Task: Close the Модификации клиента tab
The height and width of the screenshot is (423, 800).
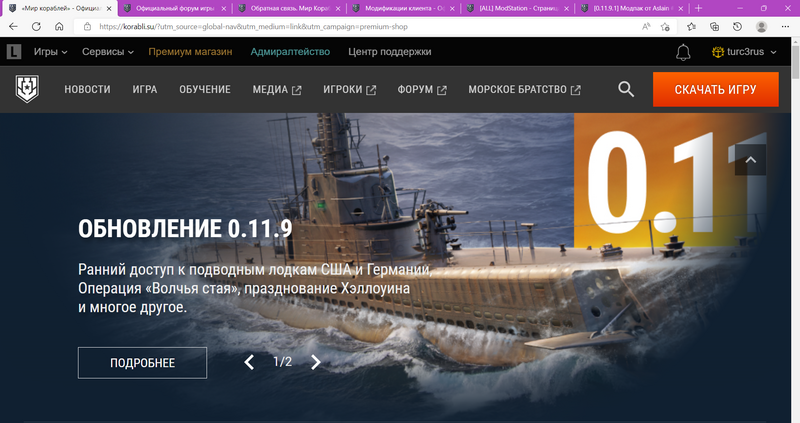Action: click(x=452, y=9)
